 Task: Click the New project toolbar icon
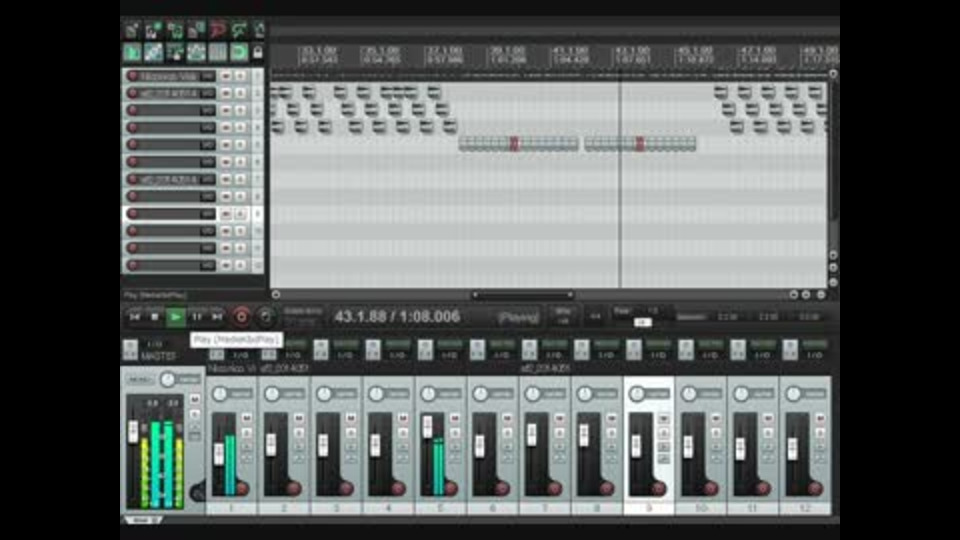(x=132, y=29)
